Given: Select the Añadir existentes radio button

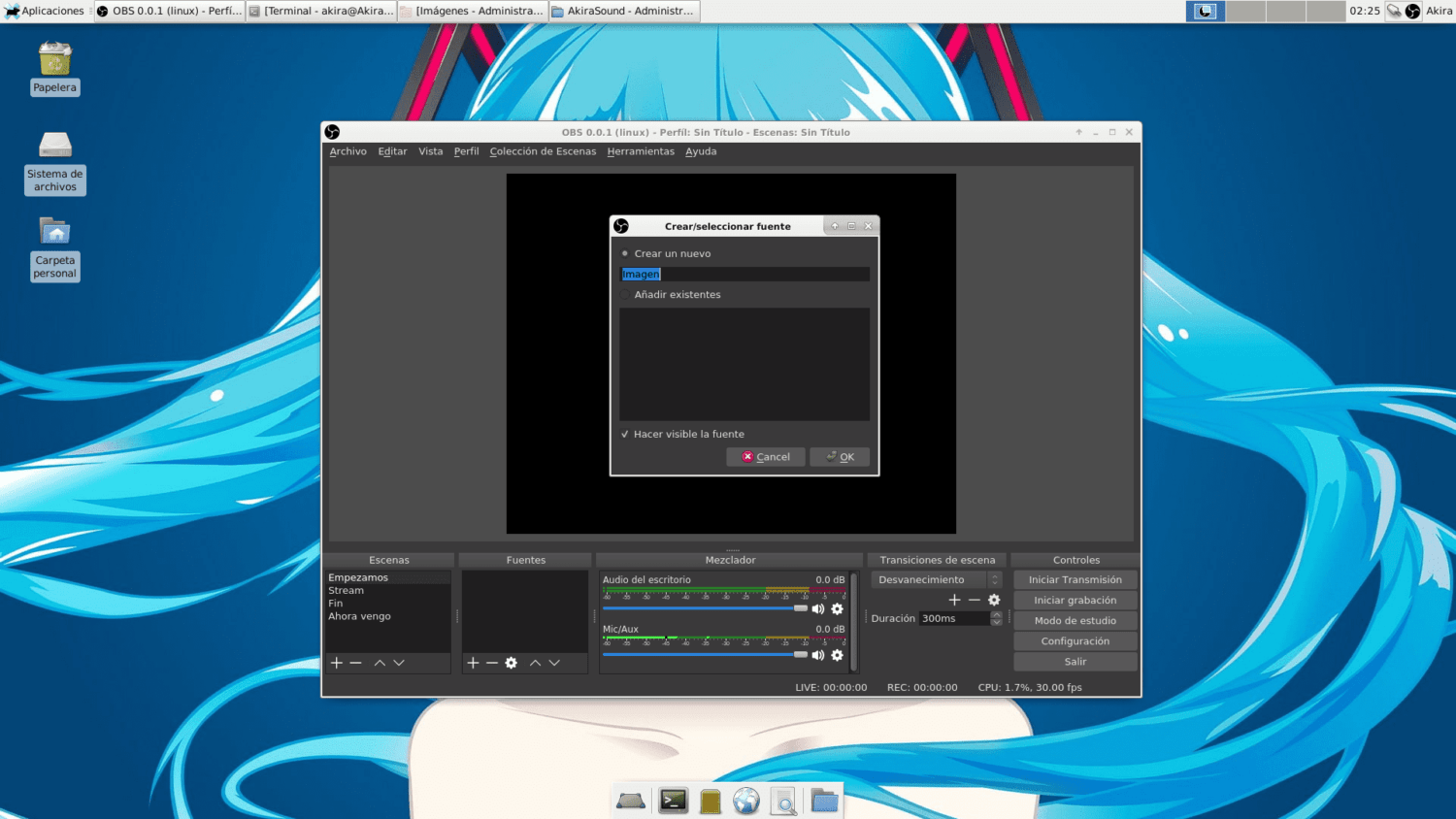Looking at the screenshot, I should 624,294.
